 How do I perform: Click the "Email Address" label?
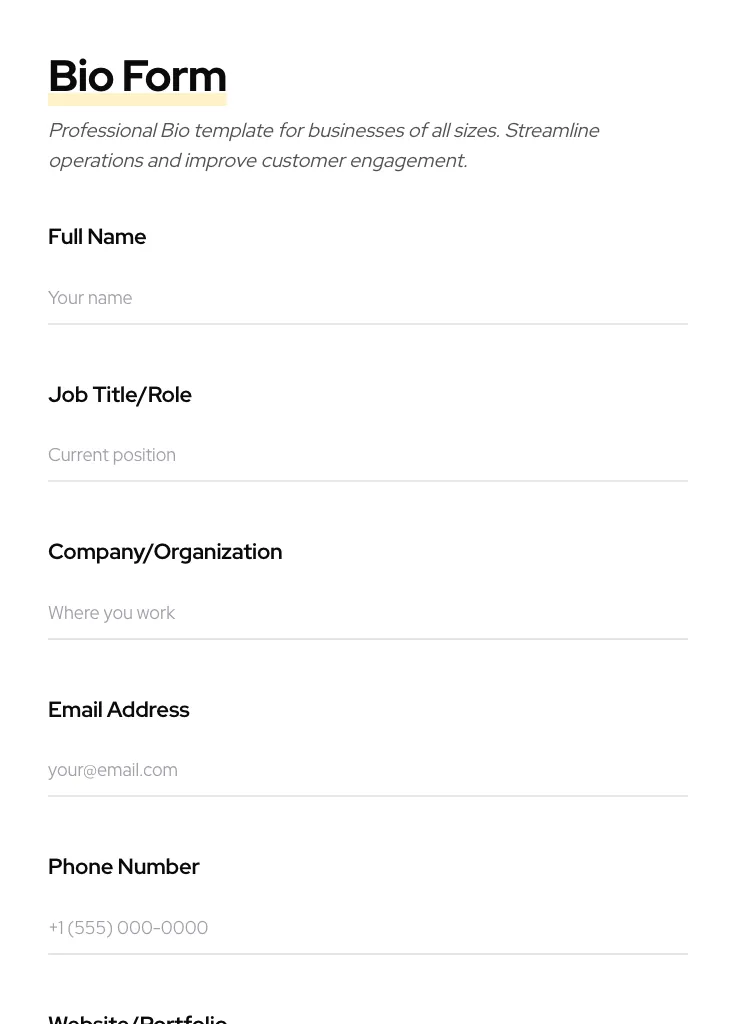tap(119, 710)
